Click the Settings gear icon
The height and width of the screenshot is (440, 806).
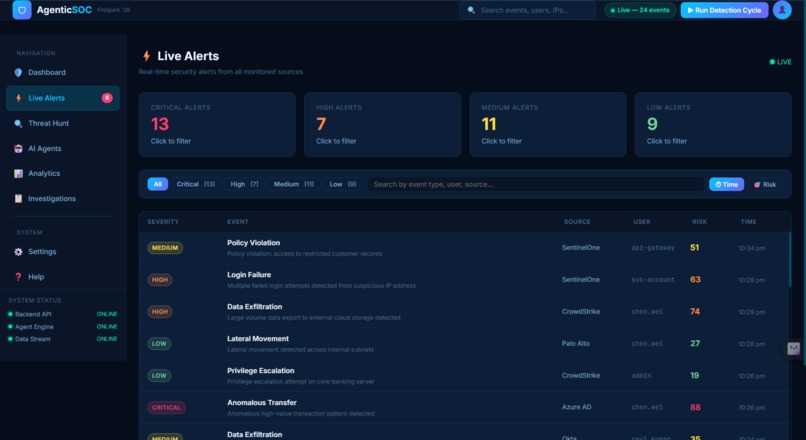pos(19,252)
